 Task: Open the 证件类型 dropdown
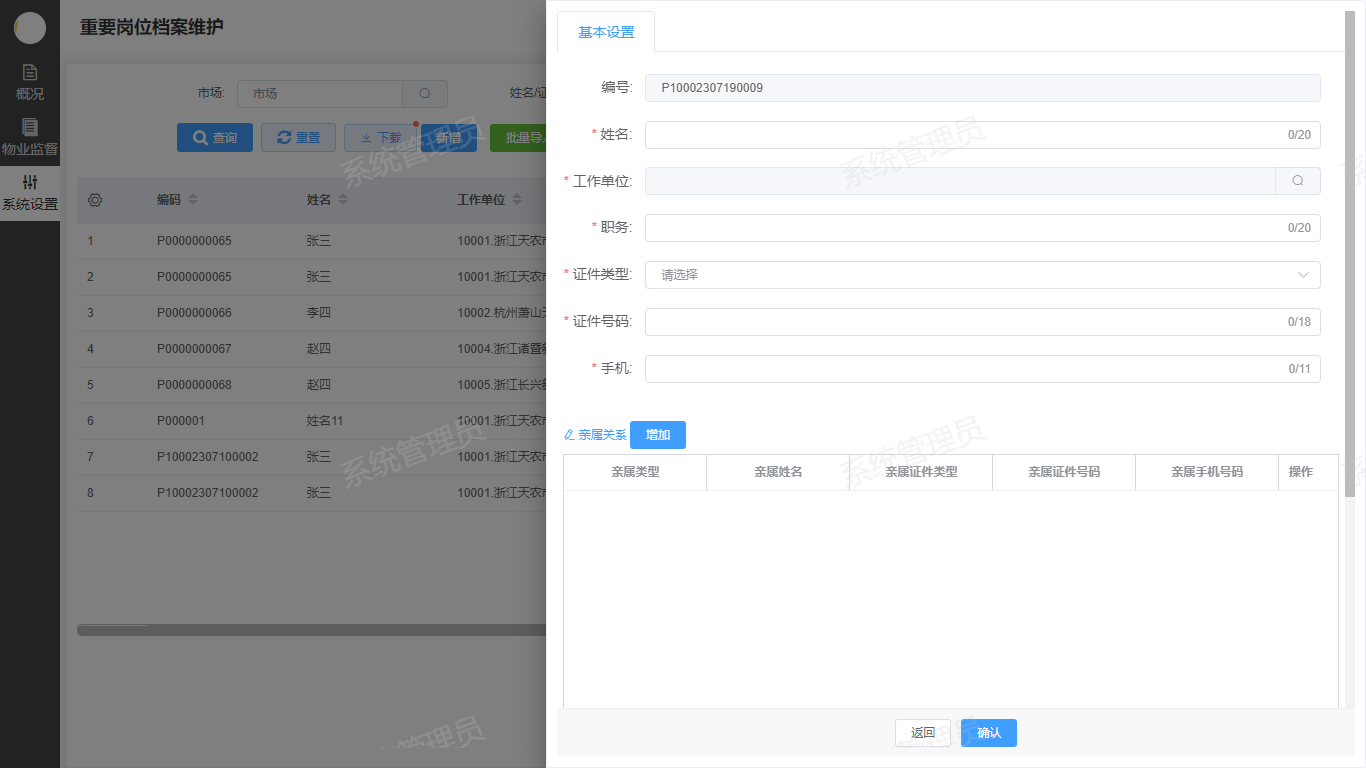[982, 275]
